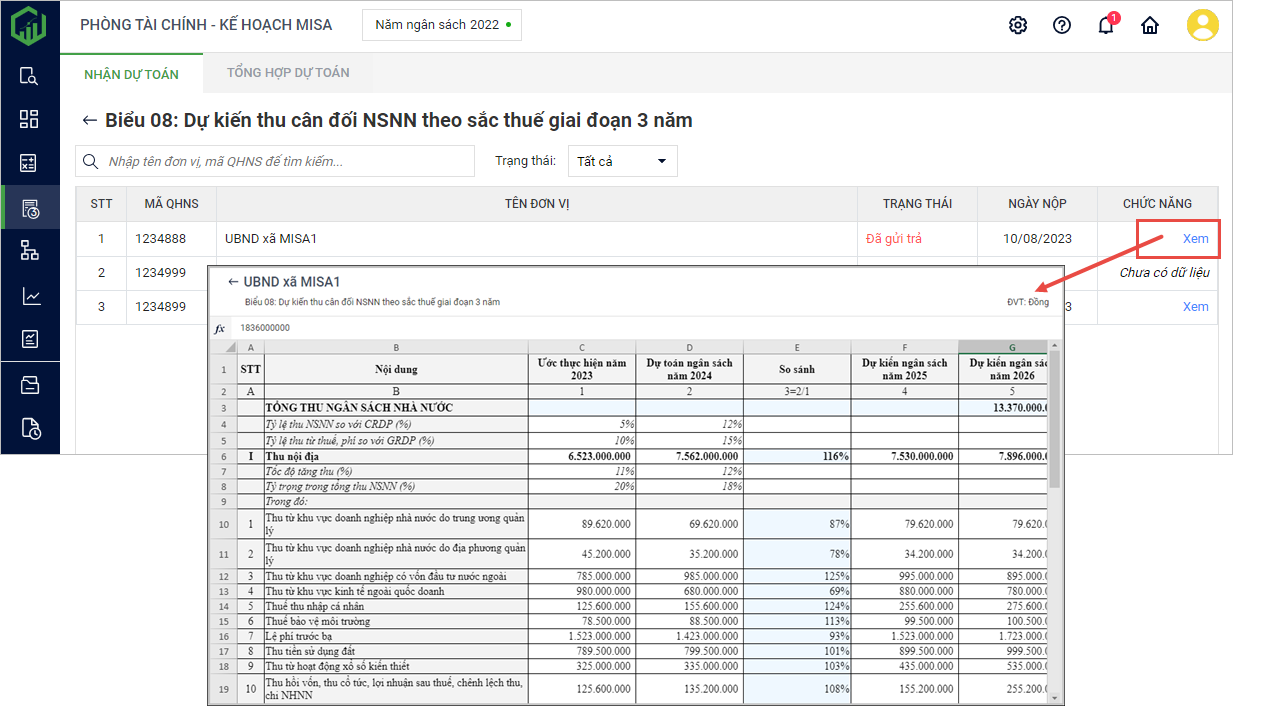Click 'Xem' link for UBND xã MISA1

[x=1195, y=239]
